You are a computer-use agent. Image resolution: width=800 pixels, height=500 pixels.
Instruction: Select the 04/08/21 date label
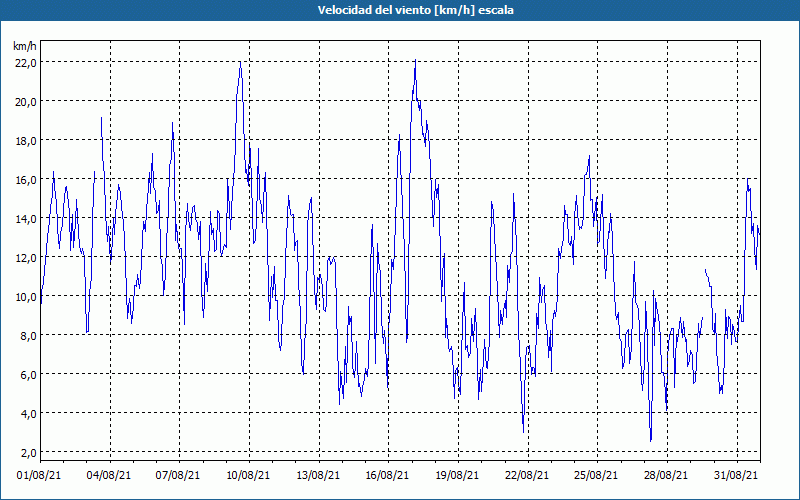coord(109,475)
